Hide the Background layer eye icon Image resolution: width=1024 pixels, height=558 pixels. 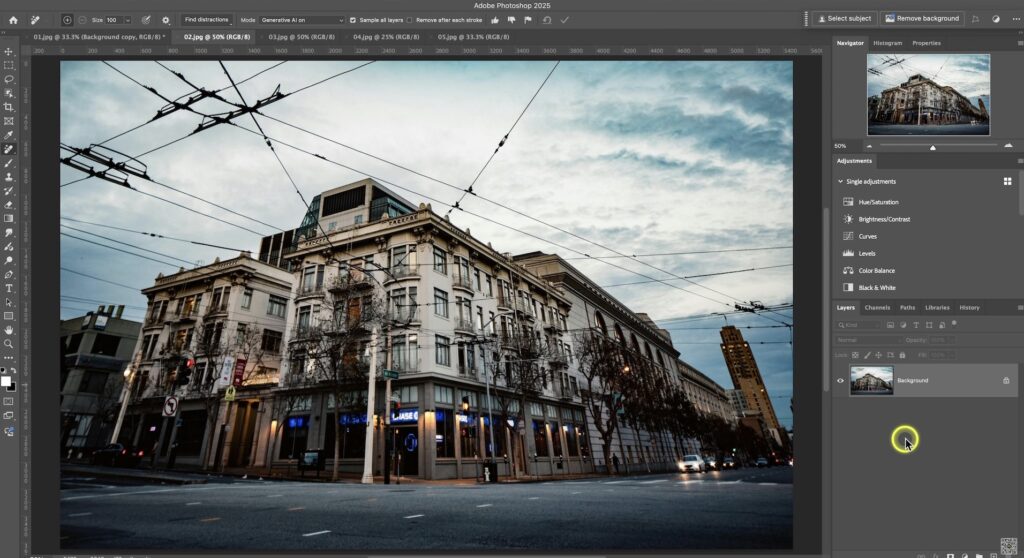[x=840, y=380]
